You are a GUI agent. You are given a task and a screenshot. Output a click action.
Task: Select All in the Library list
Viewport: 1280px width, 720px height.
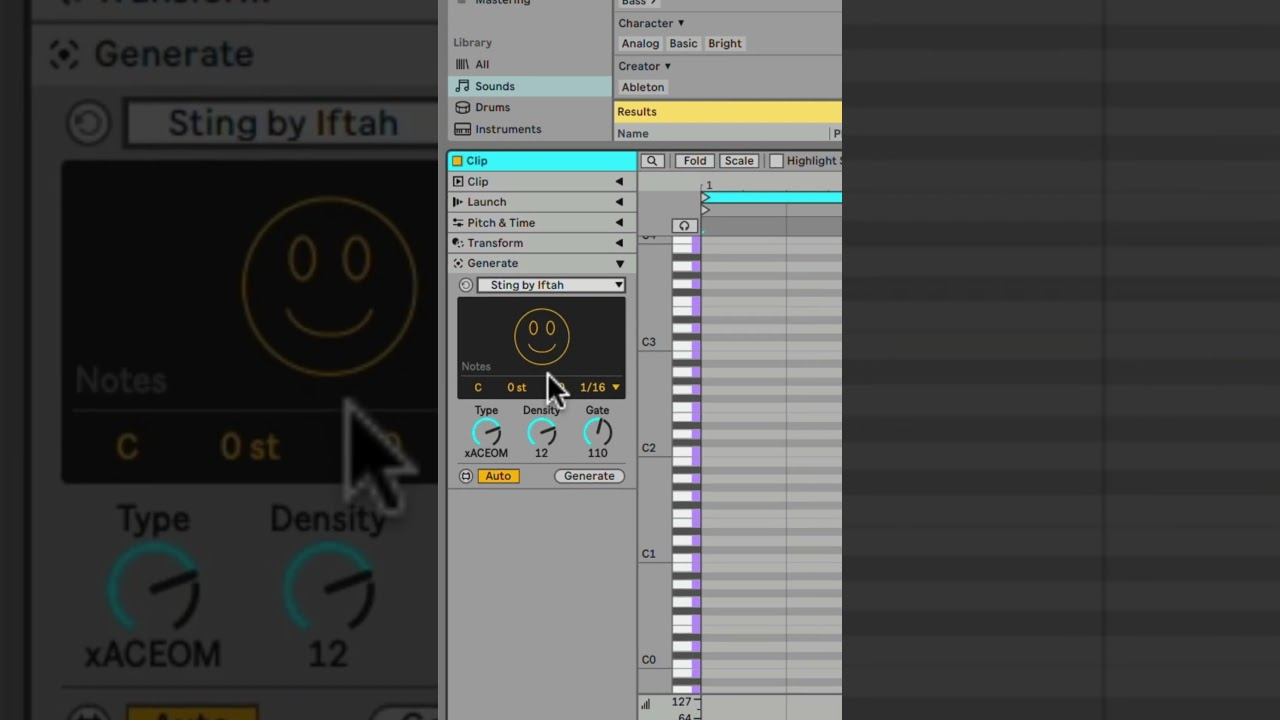530,64
